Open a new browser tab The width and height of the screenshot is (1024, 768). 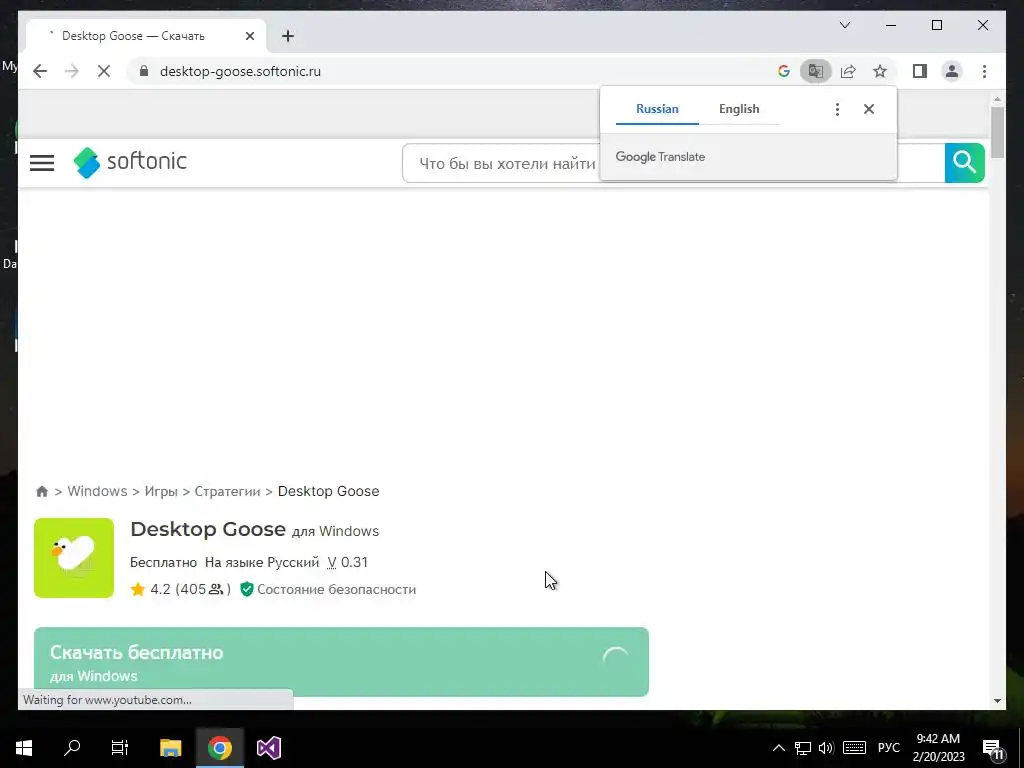[288, 36]
